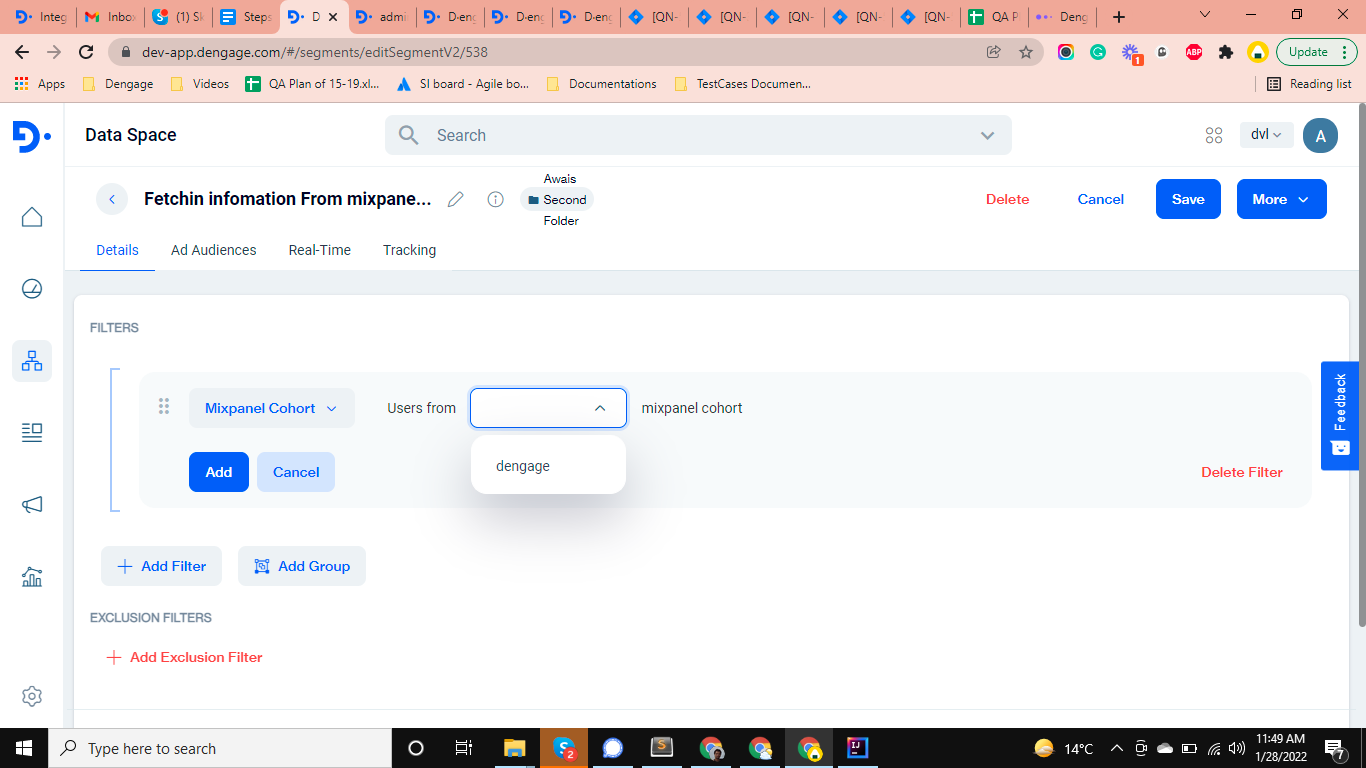This screenshot has width=1366, height=768.
Task: Click the Search input field
Action: pos(690,135)
